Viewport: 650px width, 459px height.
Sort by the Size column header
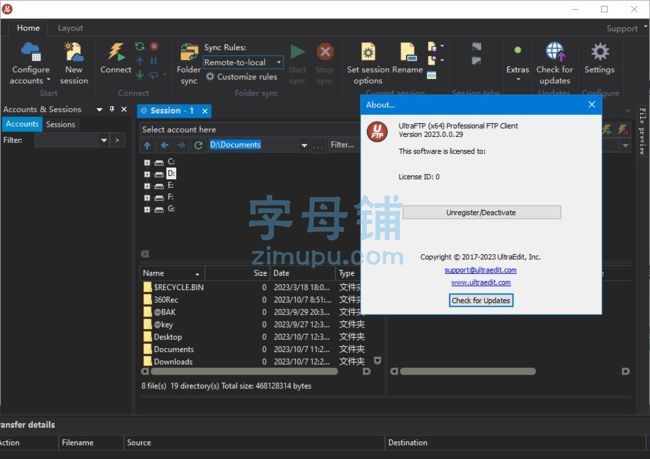click(237, 273)
